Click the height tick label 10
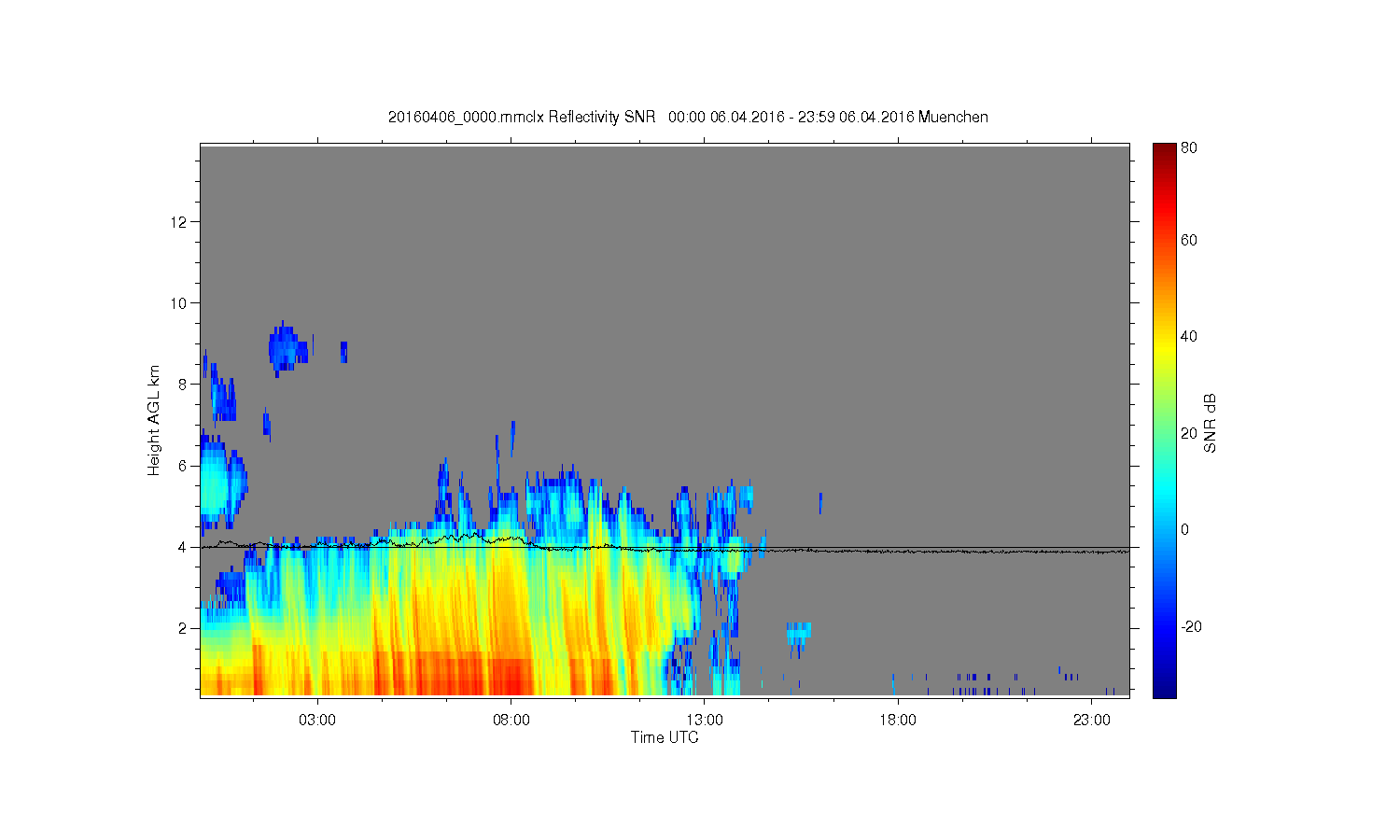Screen dimensions: 1400x840 pyautogui.click(x=180, y=303)
